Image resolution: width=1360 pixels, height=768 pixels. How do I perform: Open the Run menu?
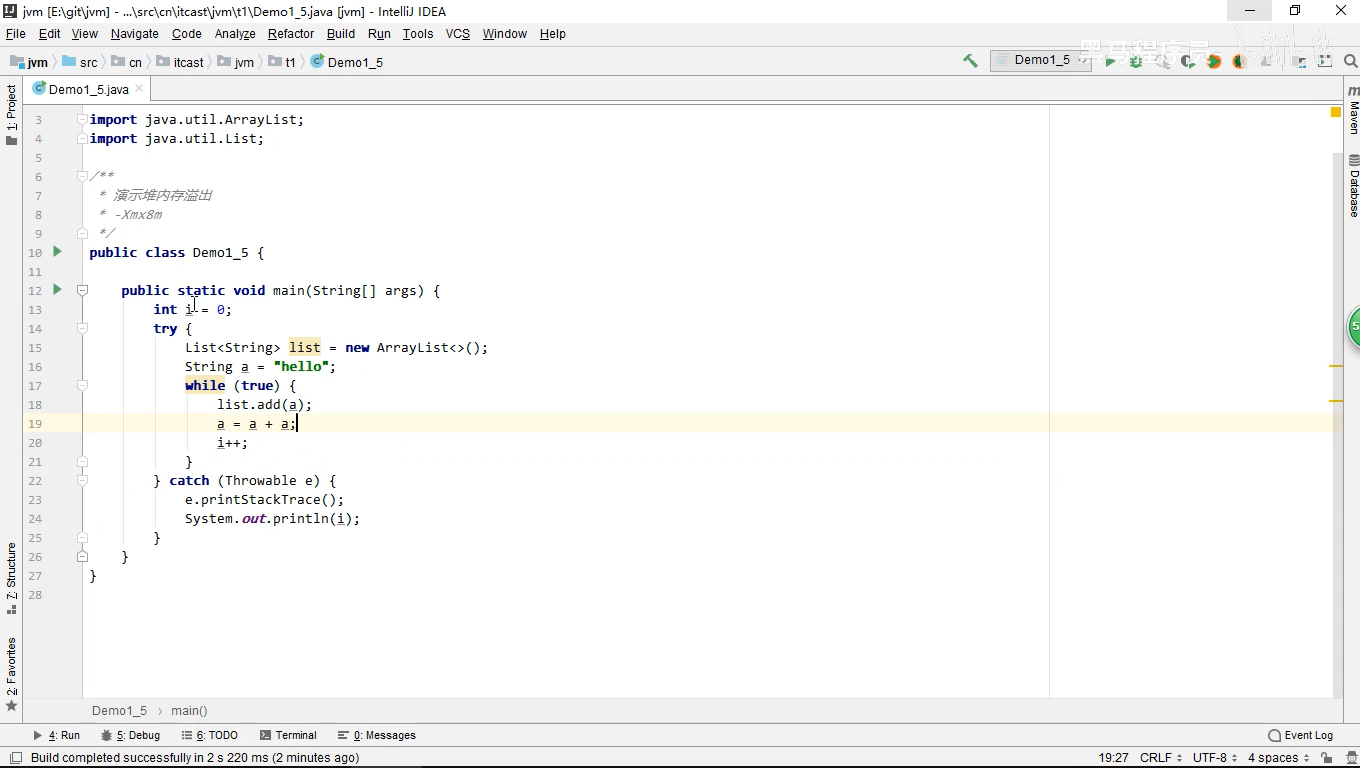tap(379, 33)
